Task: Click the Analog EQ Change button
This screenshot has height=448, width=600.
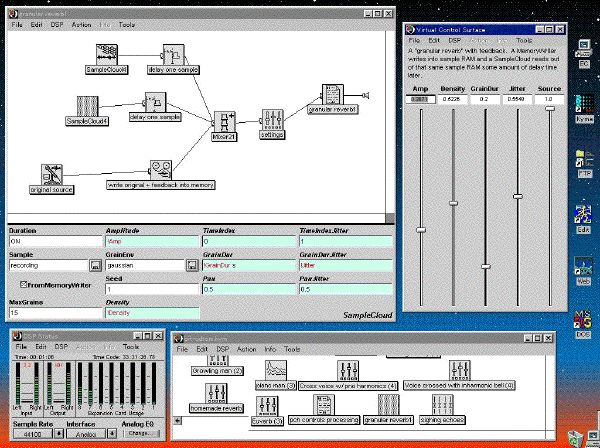Action: coord(141,433)
